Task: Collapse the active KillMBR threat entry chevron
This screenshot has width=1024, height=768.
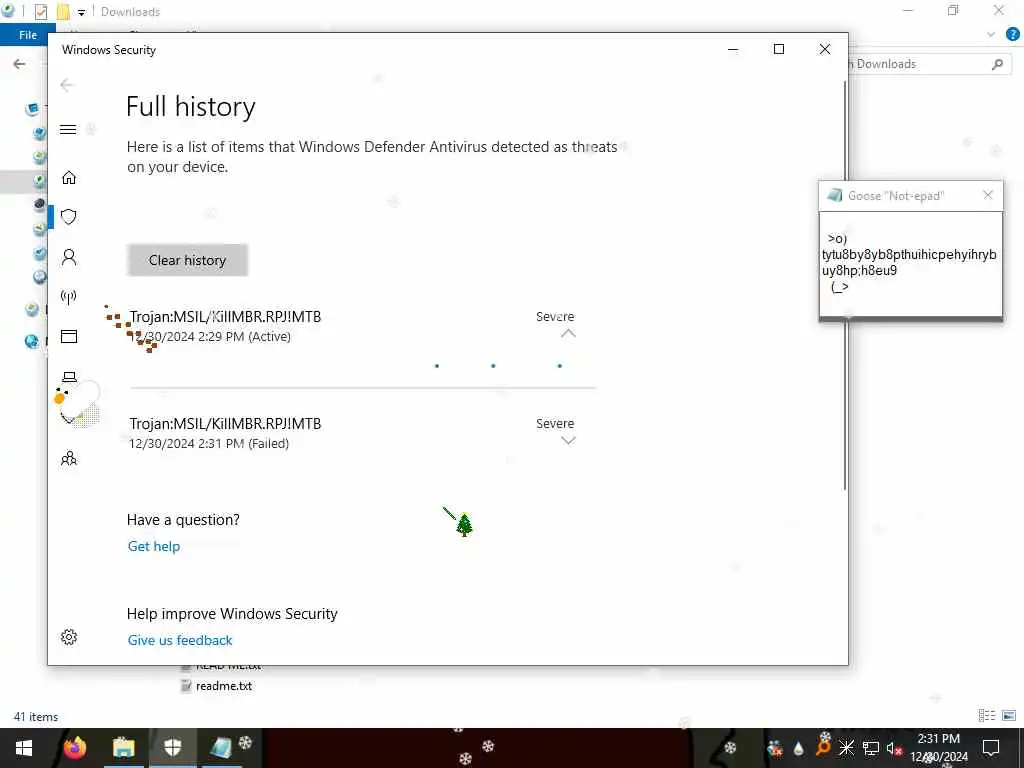Action: tap(568, 333)
